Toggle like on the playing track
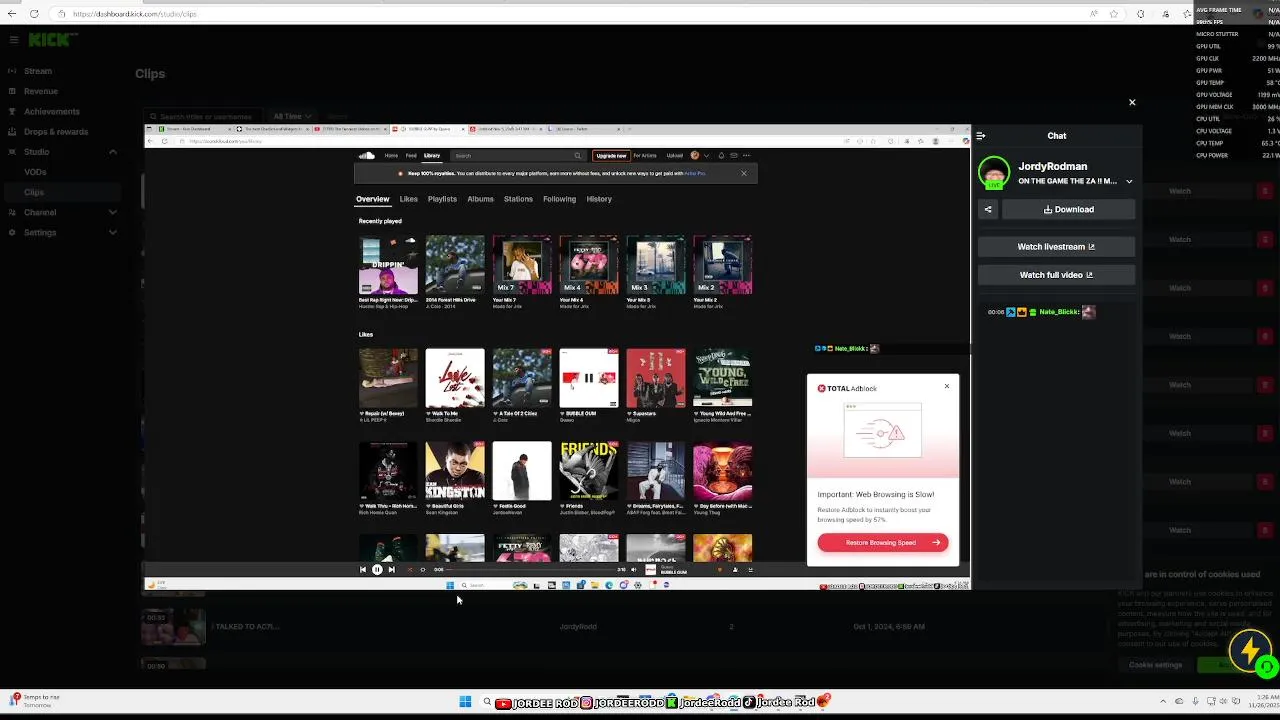1280x720 pixels. tap(719, 570)
